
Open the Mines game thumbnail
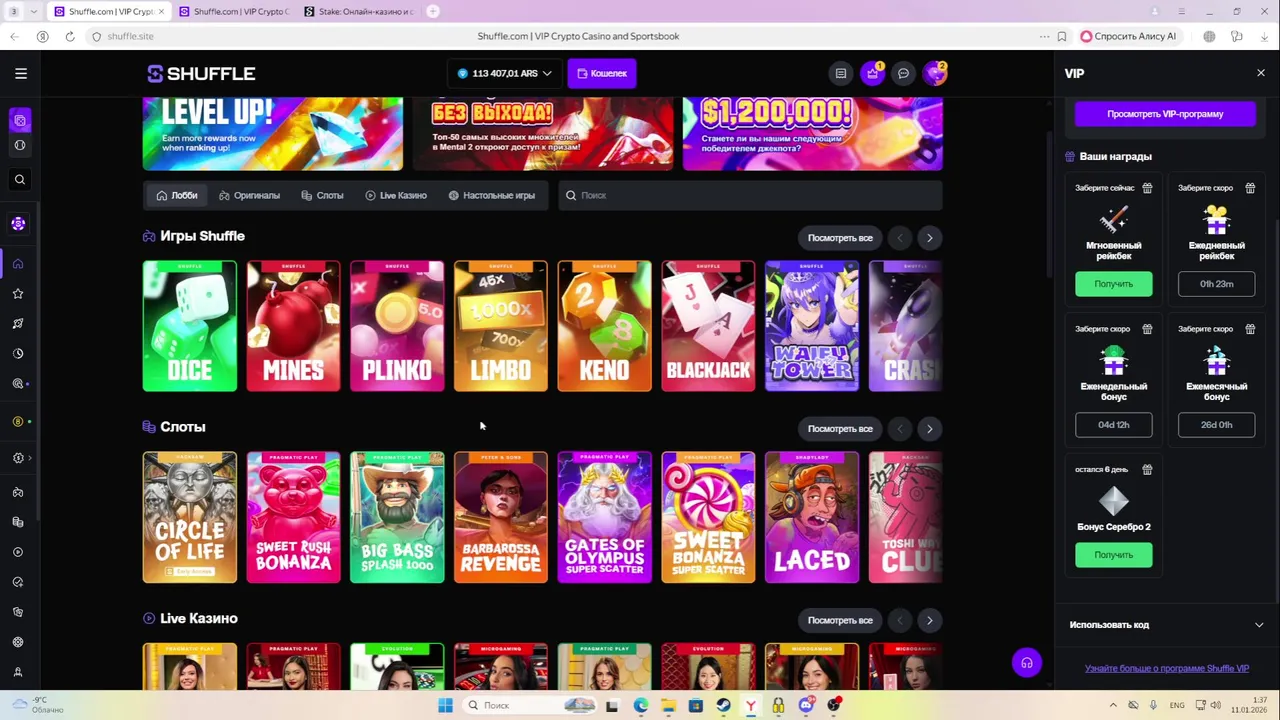coord(293,326)
